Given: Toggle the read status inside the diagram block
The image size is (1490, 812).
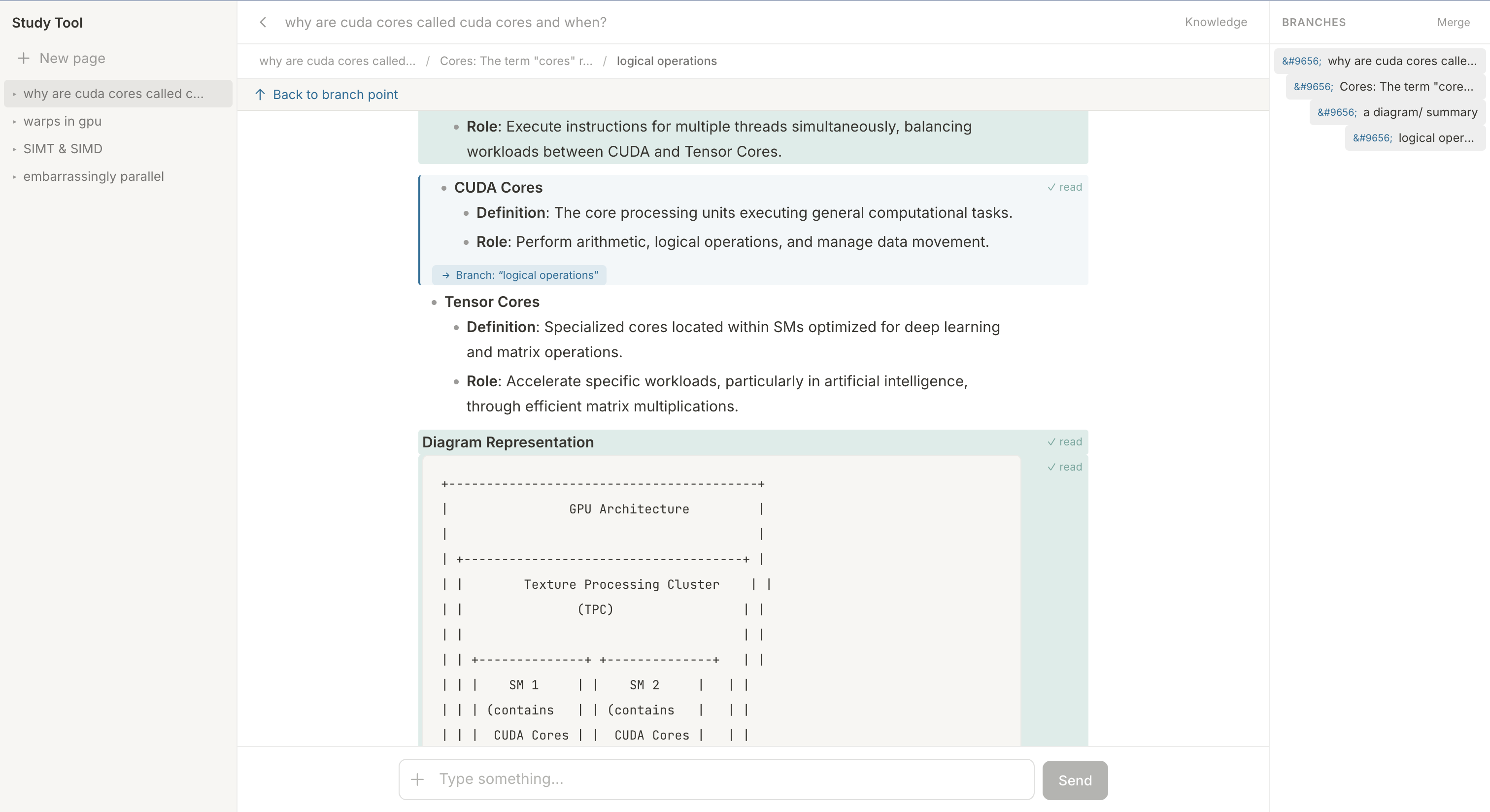Looking at the screenshot, I should 1064,467.
